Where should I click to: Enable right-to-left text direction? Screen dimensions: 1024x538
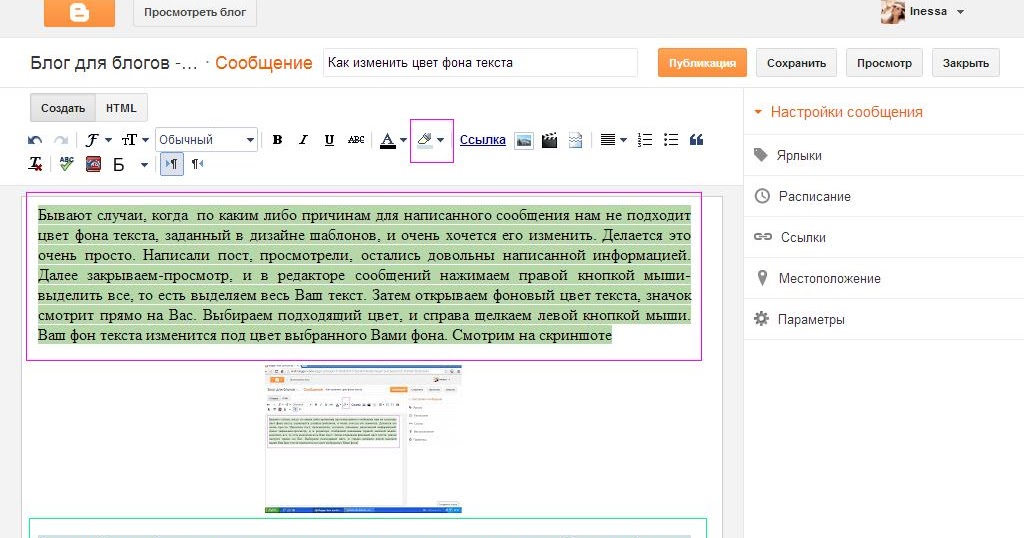(x=197, y=164)
